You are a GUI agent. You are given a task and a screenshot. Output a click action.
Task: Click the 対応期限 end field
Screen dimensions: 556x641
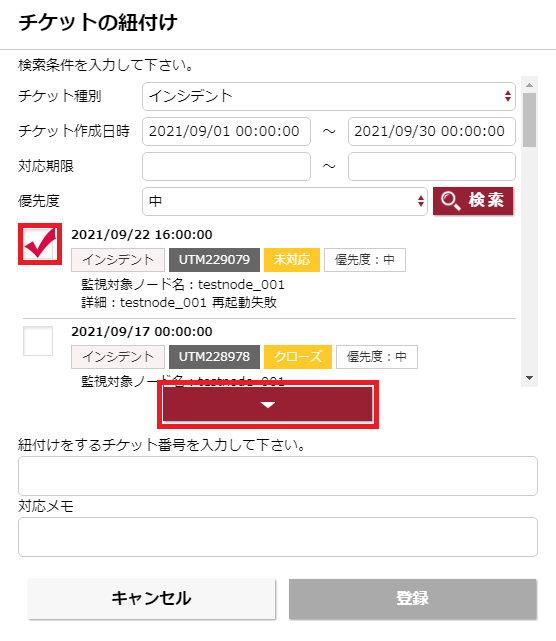click(x=432, y=166)
